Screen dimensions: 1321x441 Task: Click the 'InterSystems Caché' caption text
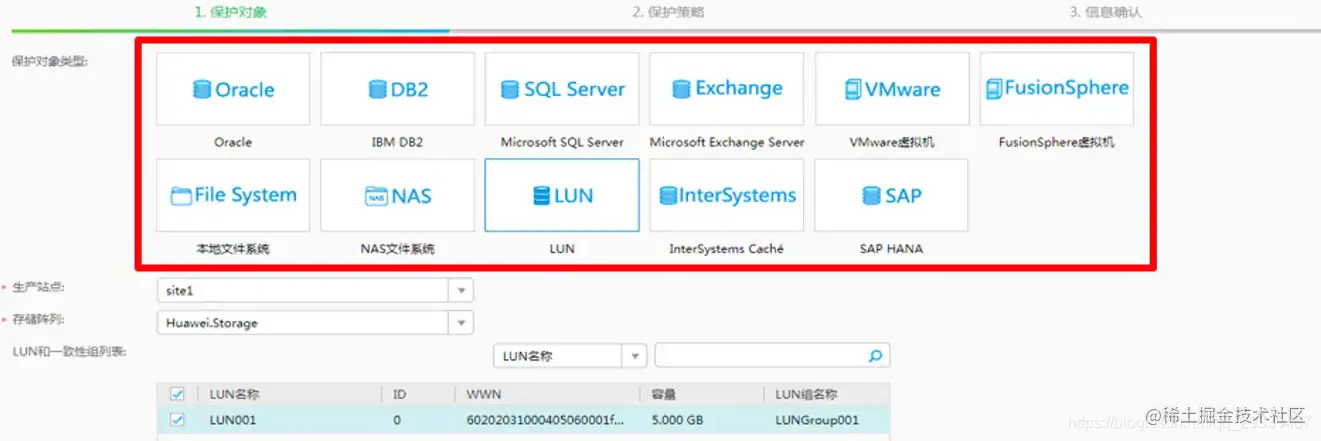click(x=727, y=248)
